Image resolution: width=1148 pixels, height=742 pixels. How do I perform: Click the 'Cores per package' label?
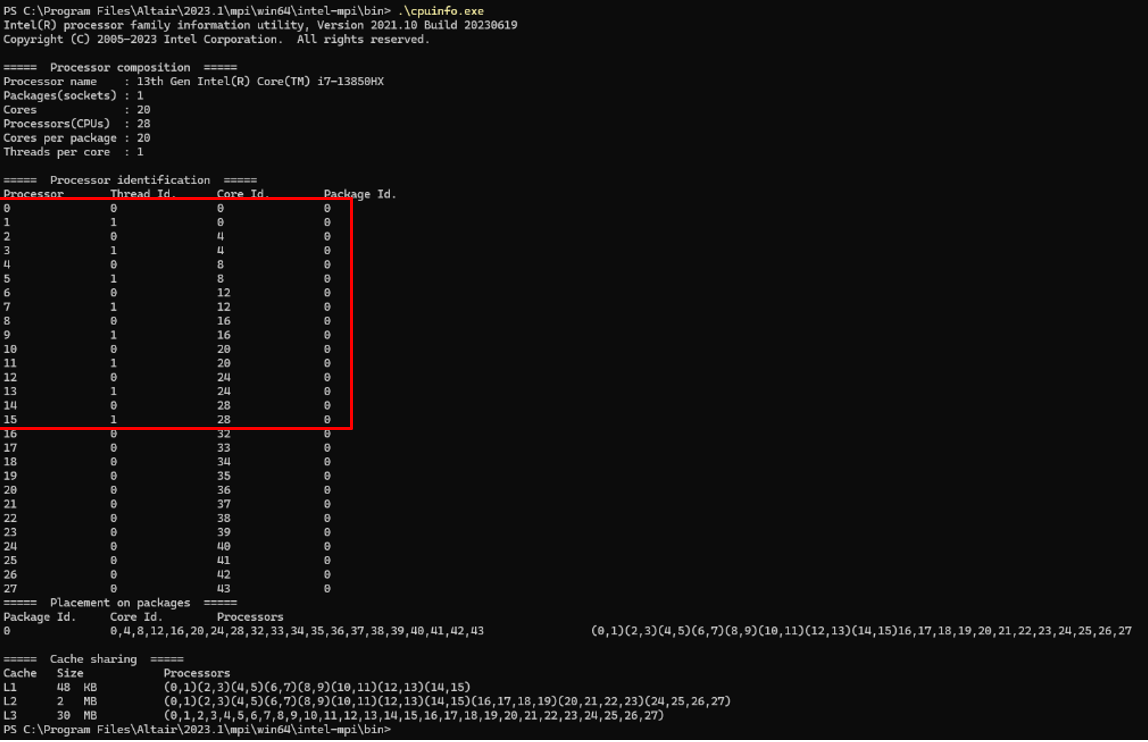click(60, 138)
